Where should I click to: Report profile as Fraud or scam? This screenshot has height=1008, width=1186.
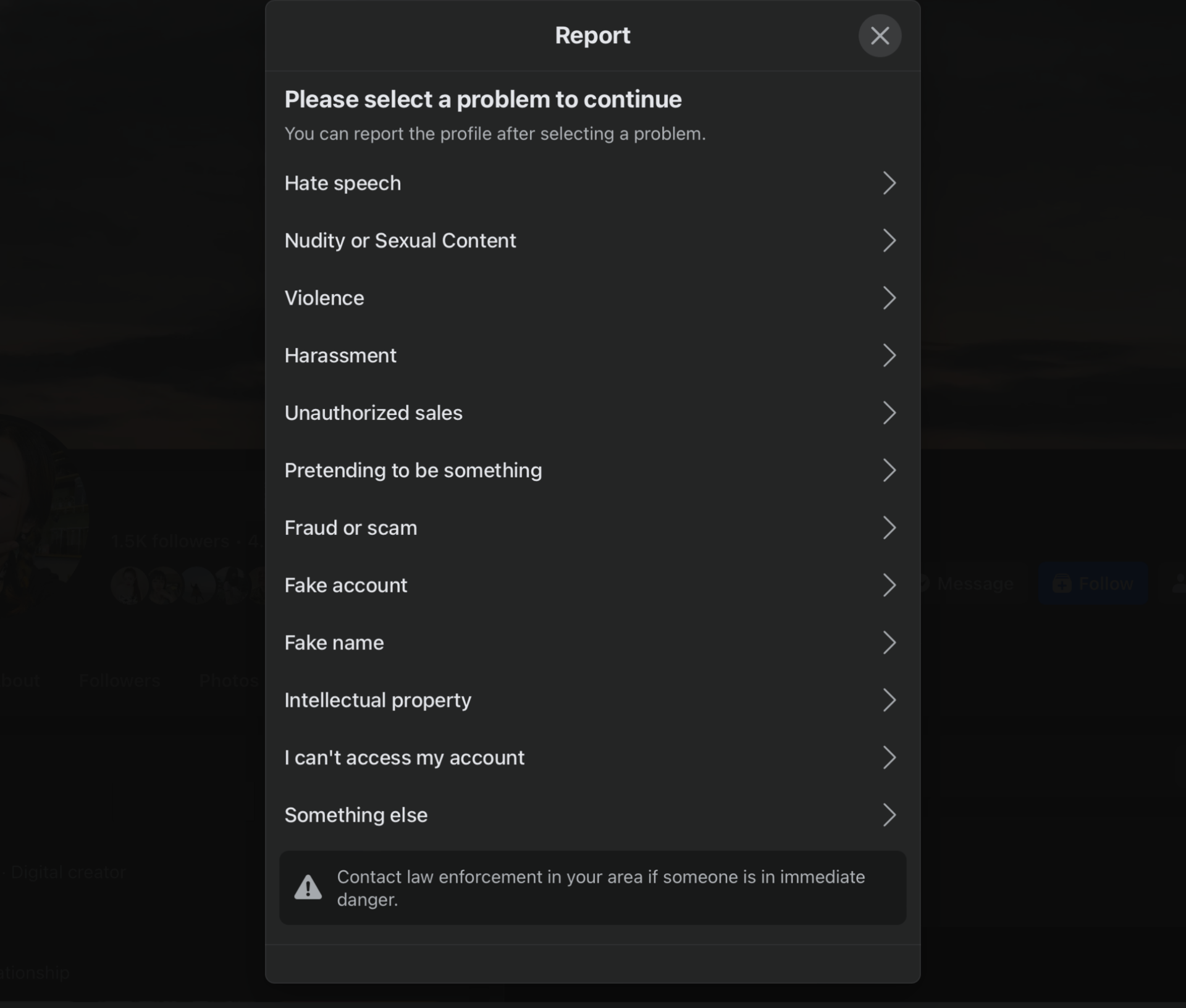tap(350, 528)
